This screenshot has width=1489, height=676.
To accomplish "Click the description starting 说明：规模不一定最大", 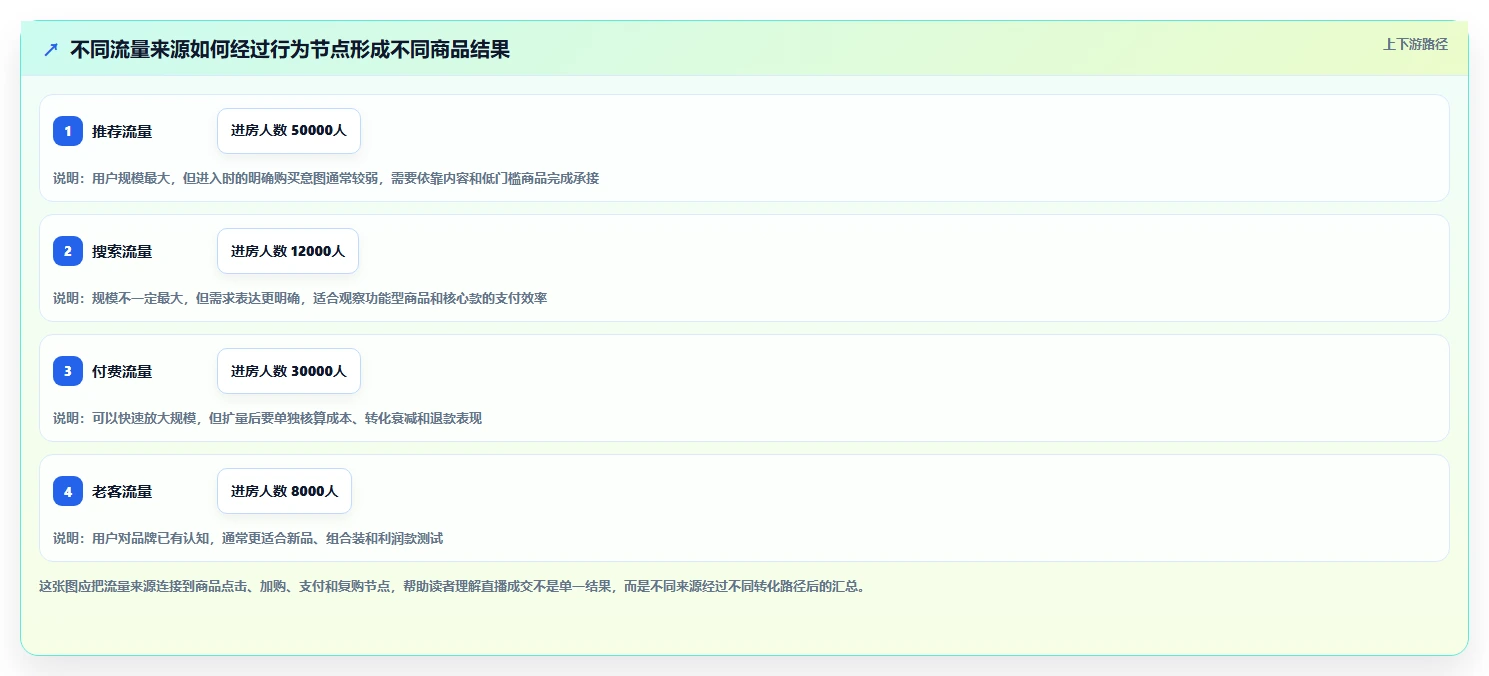I will tap(300, 298).
